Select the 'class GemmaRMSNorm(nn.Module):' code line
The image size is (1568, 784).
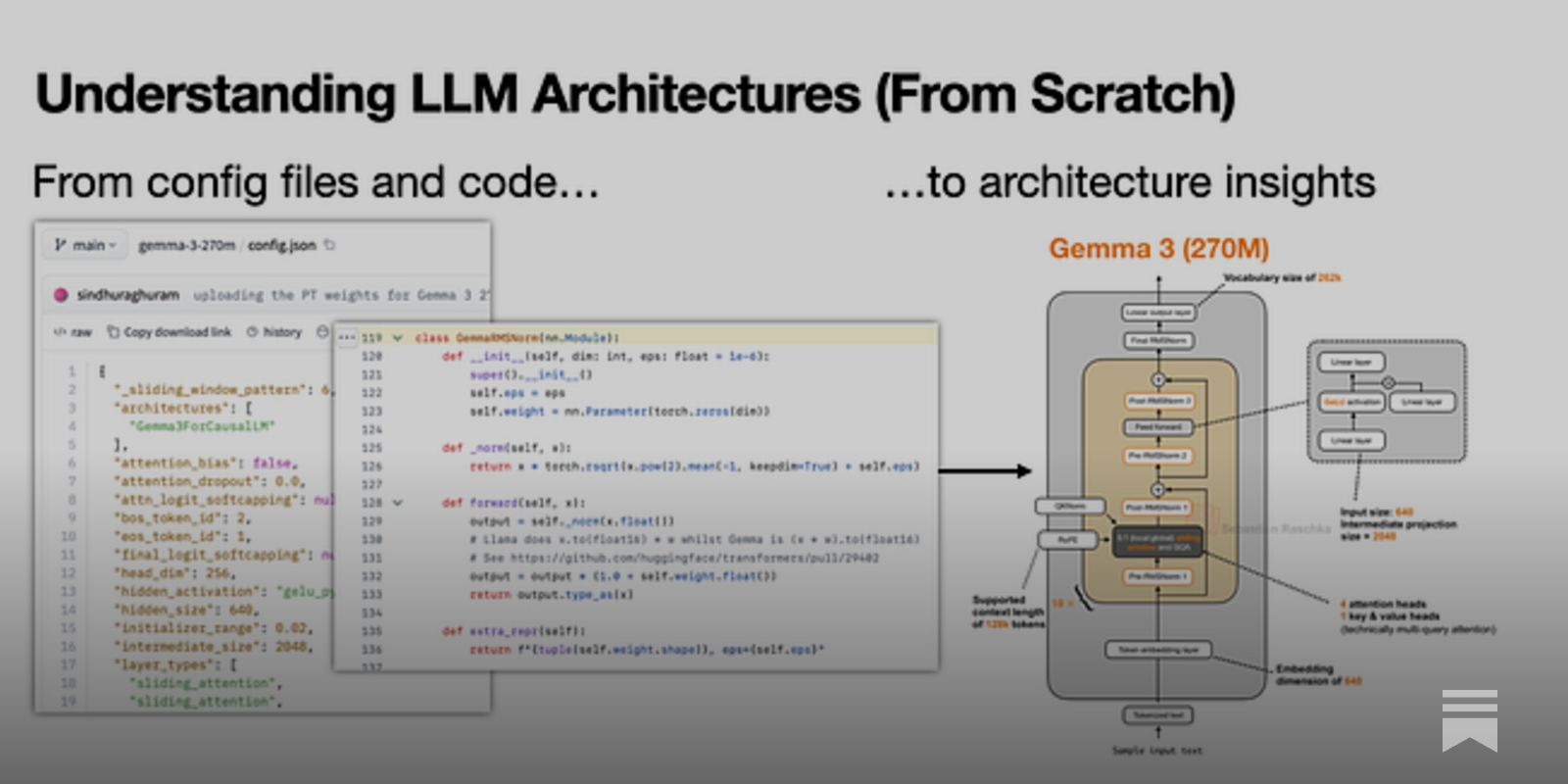pyautogui.click(x=517, y=337)
